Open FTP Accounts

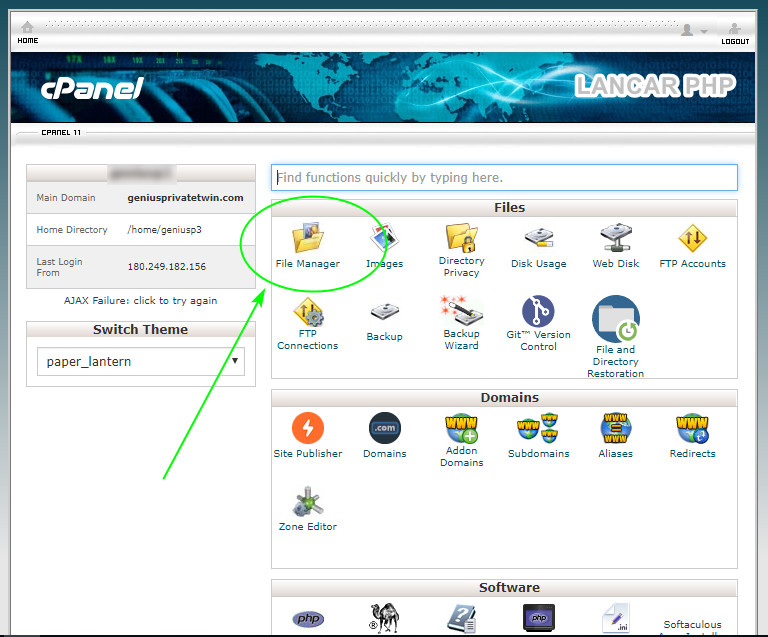[x=693, y=245]
